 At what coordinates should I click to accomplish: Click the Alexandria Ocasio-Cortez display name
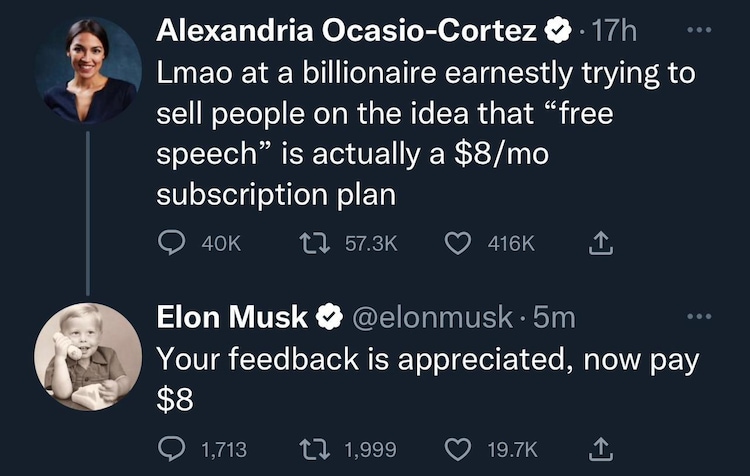(347, 32)
